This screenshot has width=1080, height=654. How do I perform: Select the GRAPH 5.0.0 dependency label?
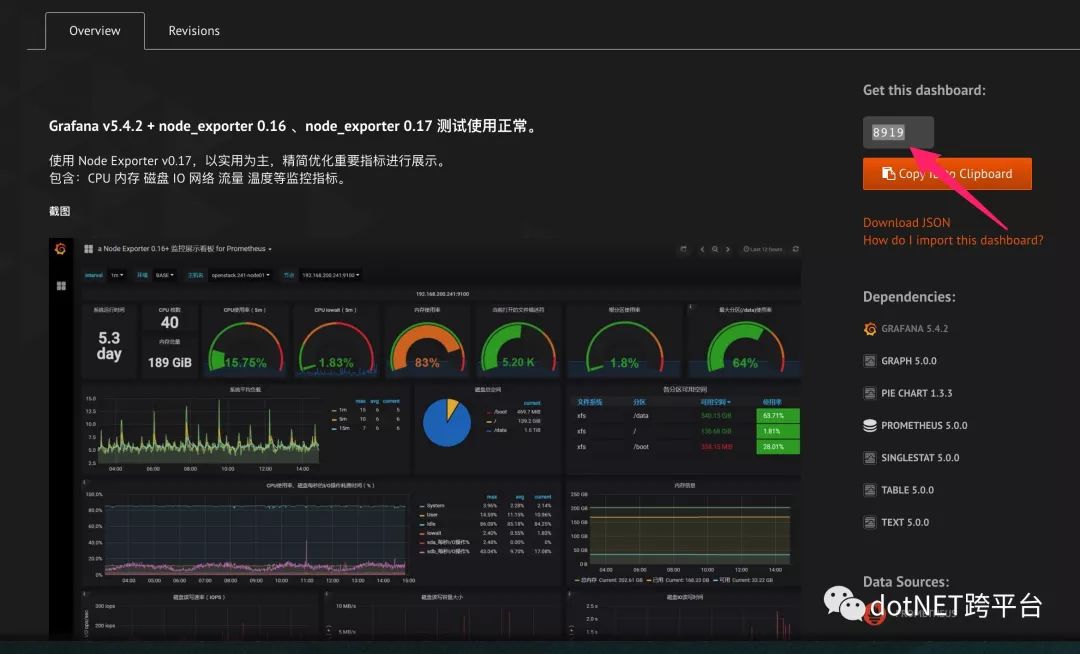[x=908, y=361]
